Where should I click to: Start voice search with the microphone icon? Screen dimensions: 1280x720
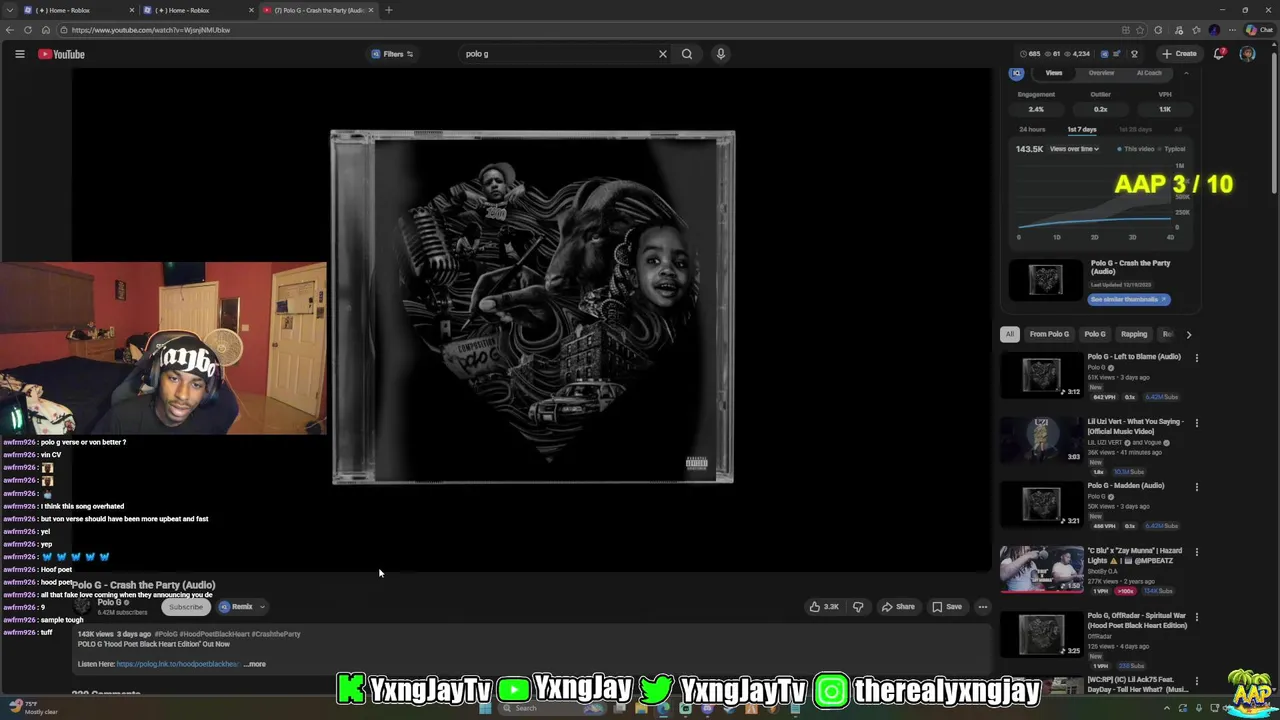pyautogui.click(x=720, y=54)
